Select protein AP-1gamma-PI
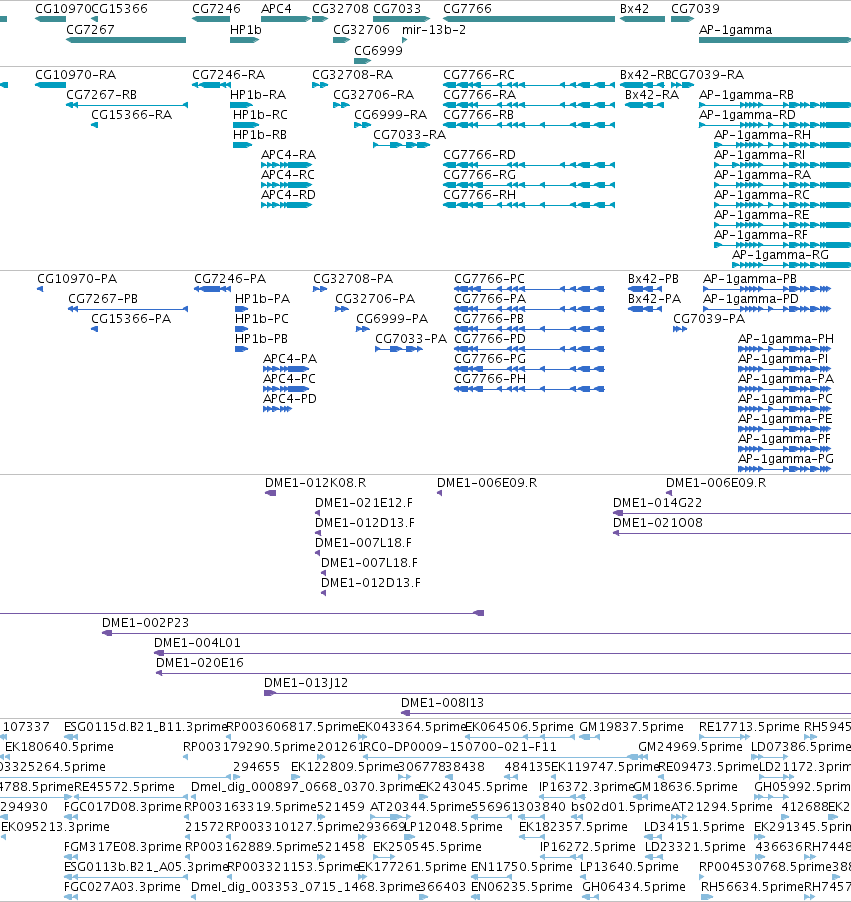 point(783,359)
